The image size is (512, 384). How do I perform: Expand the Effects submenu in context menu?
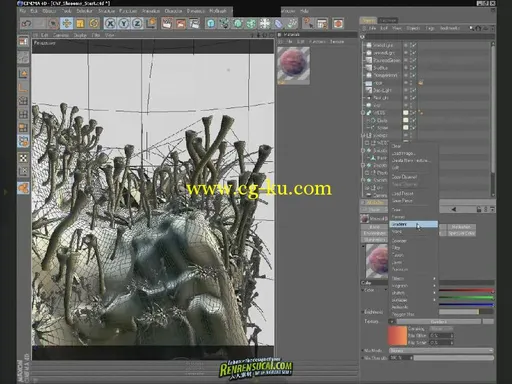pyautogui.click(x=413, y=278)
